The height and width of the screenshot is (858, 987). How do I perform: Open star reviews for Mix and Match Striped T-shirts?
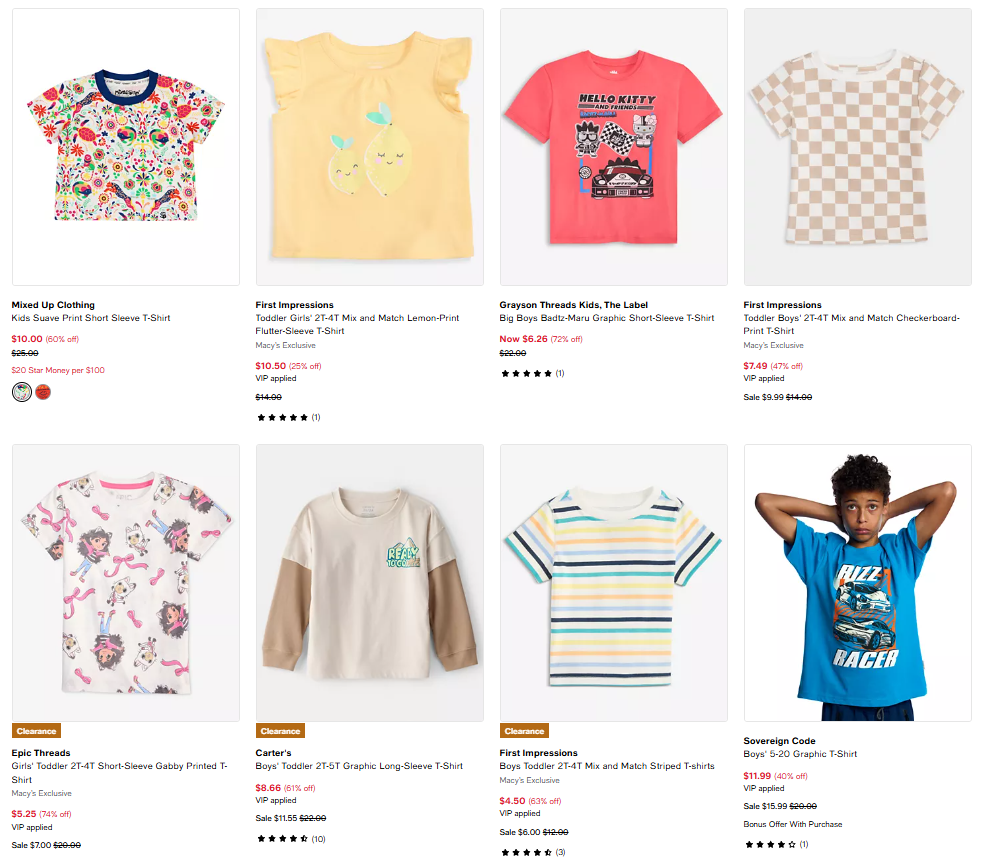(527, 852)
